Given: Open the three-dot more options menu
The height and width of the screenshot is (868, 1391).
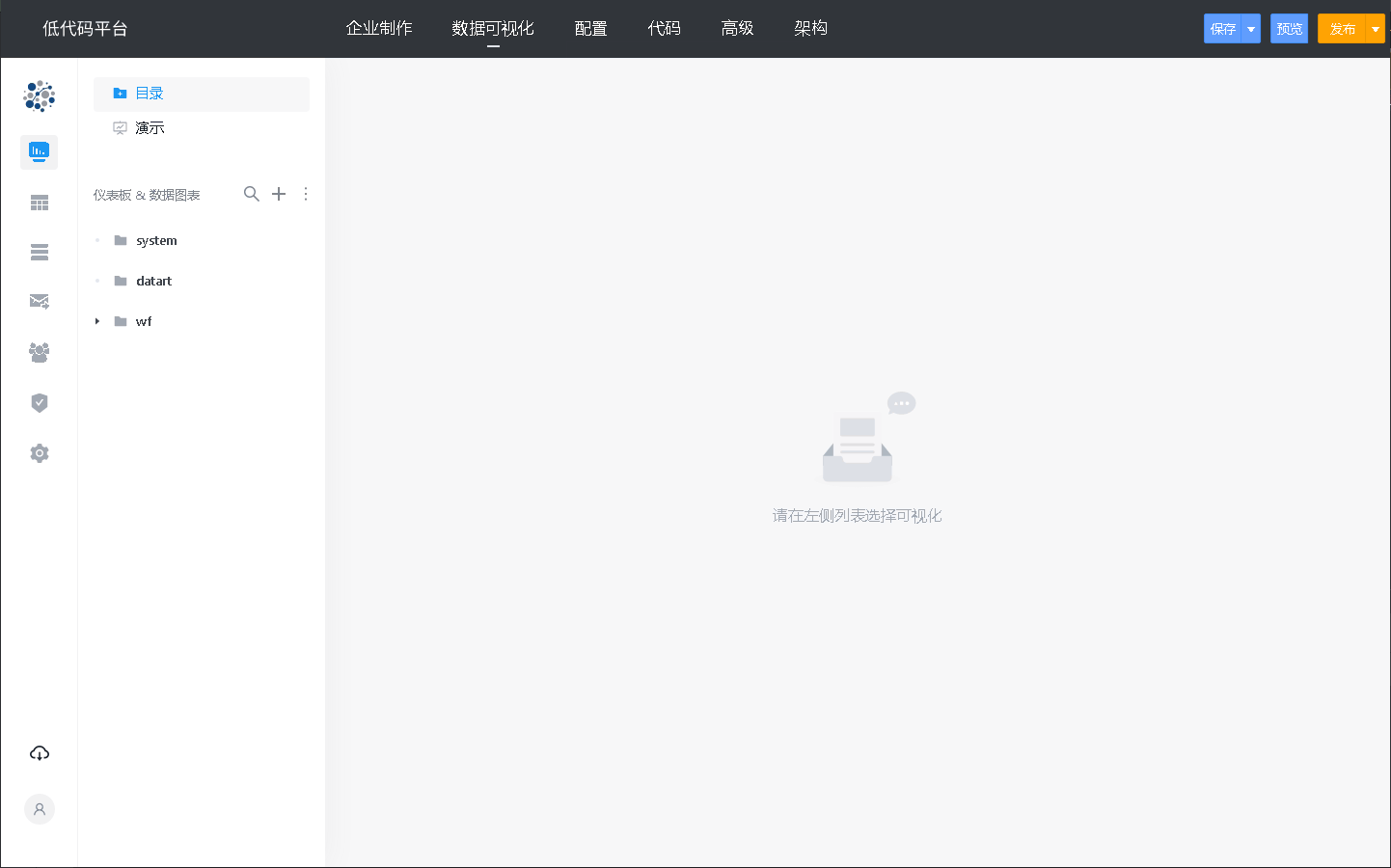Looking at the screenshot, I should tap(306, 194).
